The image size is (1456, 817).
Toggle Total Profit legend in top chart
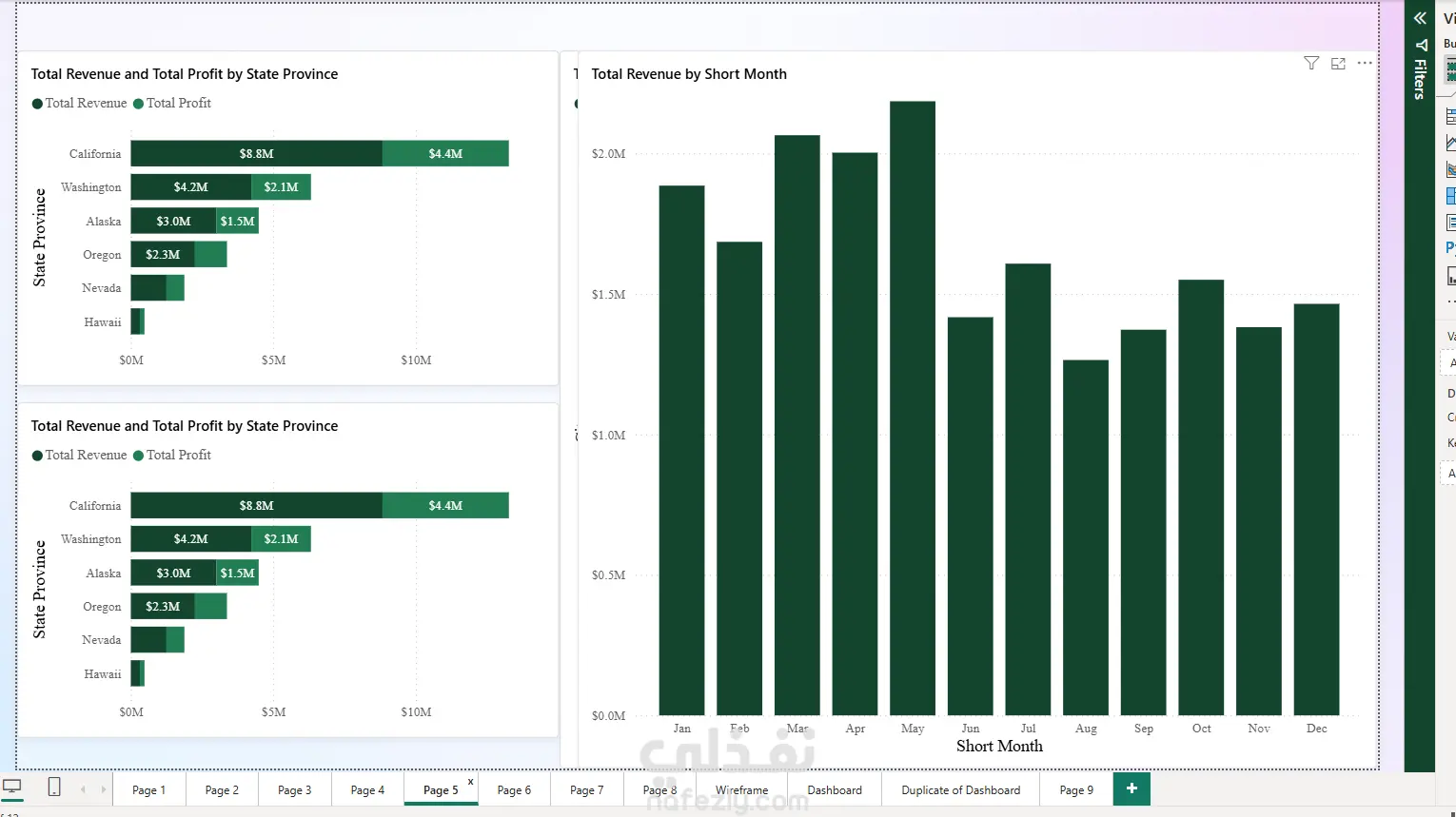click(x=172, y=103)
